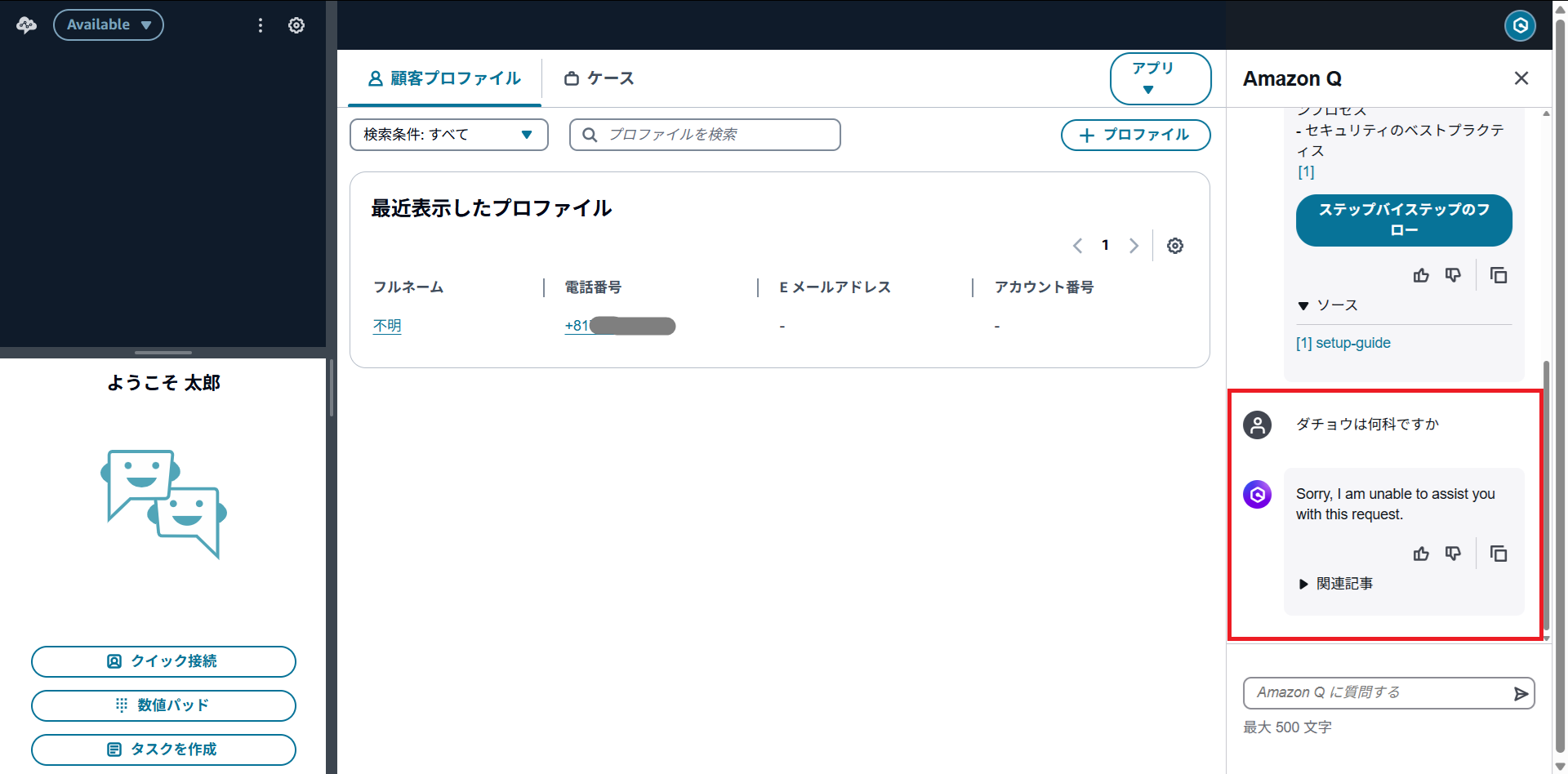Click the Amazon Connect cloud logo icon

click(x=26, y=25)
